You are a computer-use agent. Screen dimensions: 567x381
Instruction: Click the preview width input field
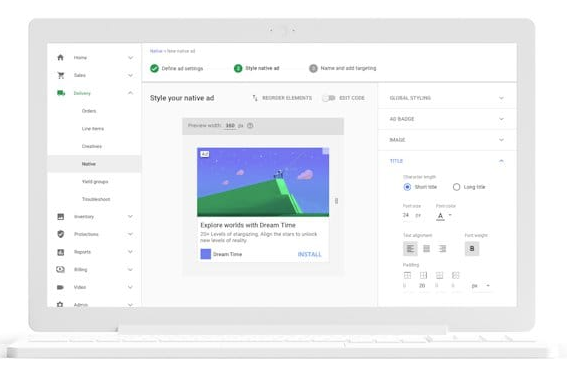pyautogui.click(x=230, y=126)
